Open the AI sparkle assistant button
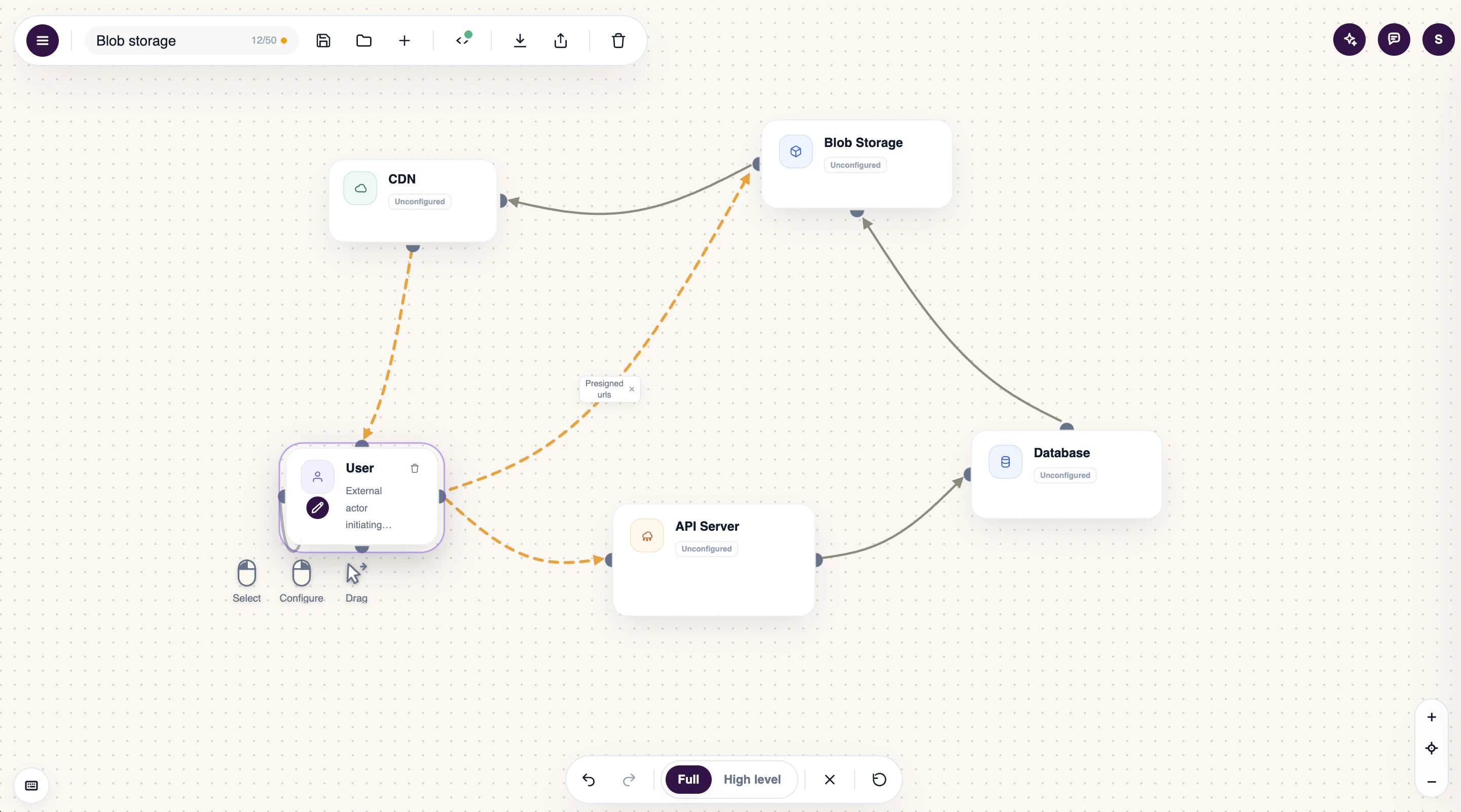This screenshot has width=1461, height=812. pyautogui.click(x=1349, y=39)
